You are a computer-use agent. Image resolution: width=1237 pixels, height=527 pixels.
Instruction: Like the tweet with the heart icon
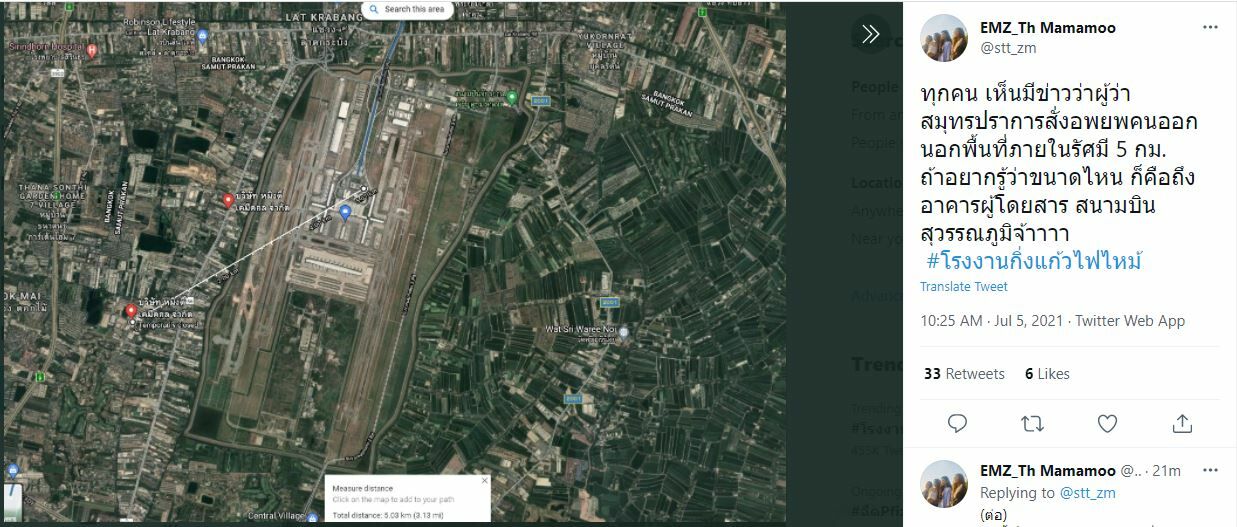1107,423
